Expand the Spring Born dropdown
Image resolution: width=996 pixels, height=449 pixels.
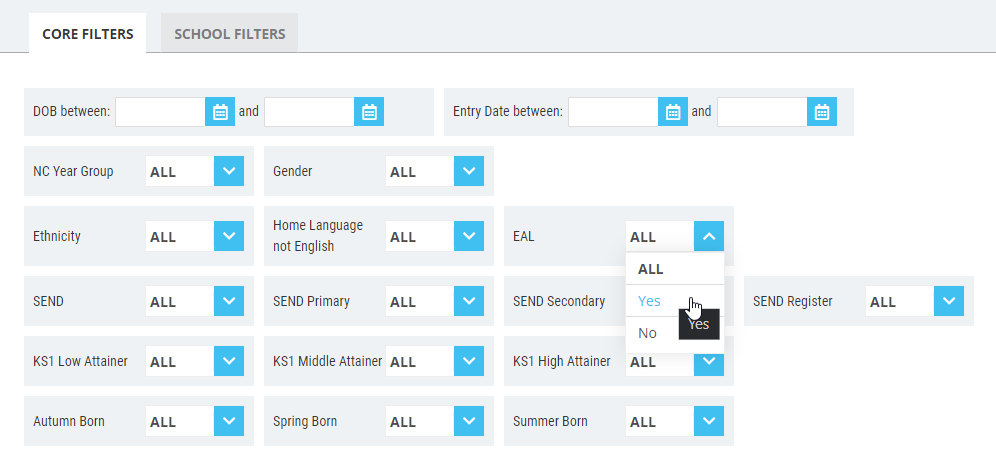[469, 421]
